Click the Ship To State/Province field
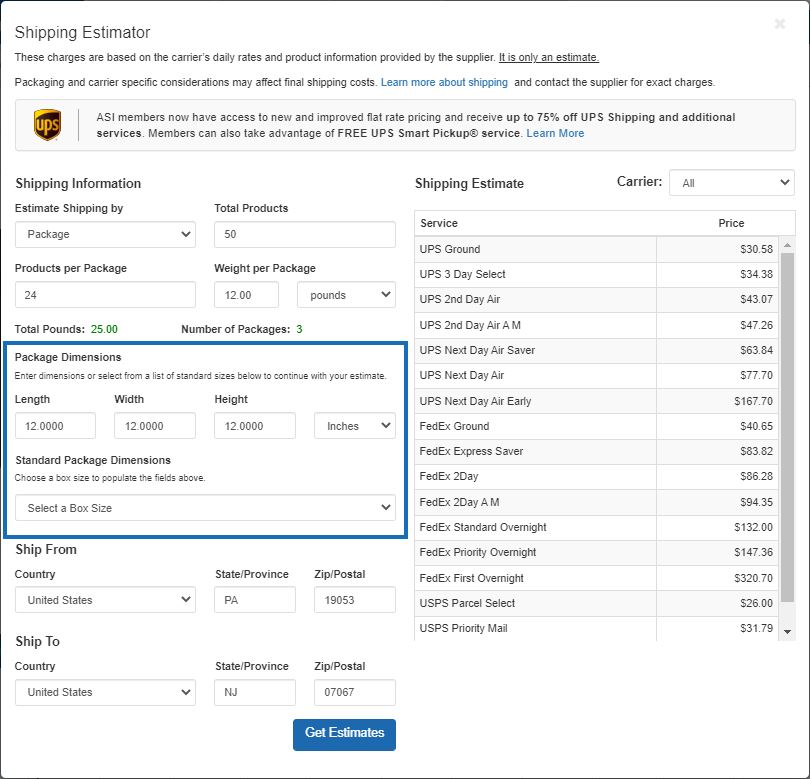 coord(255,692)
